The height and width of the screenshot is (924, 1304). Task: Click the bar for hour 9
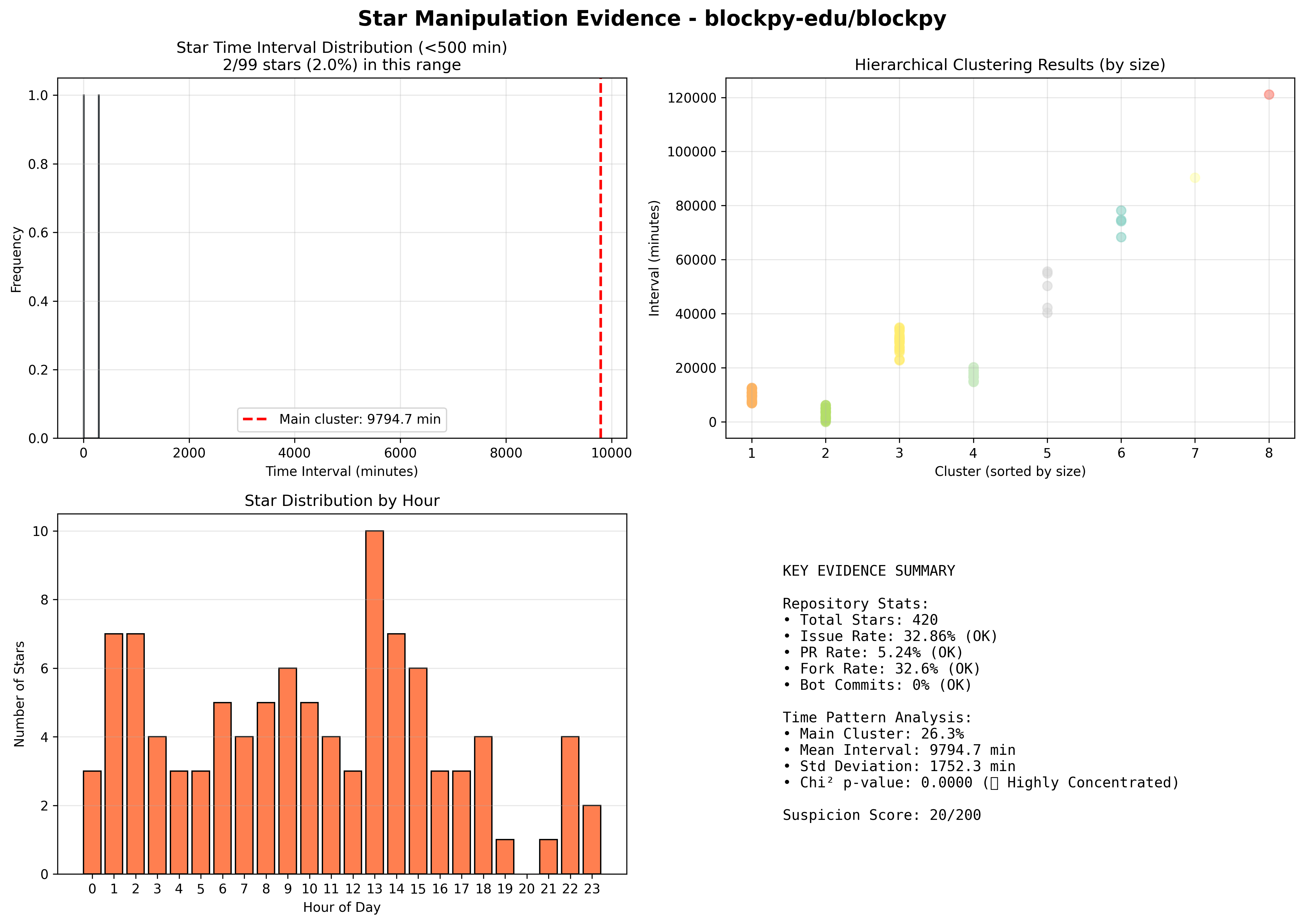click(x=287, y=771)
